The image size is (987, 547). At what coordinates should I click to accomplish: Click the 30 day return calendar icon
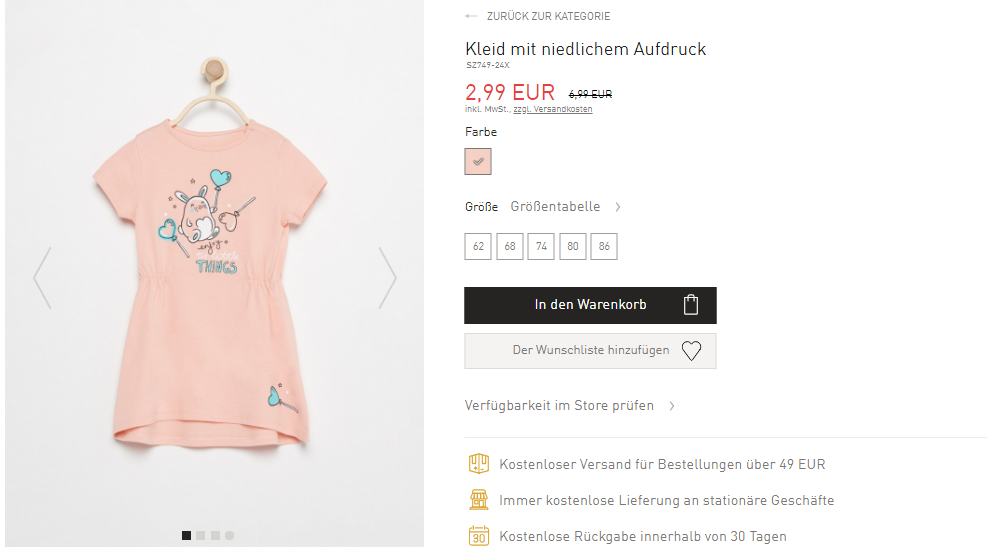click(x=478, y=536)
